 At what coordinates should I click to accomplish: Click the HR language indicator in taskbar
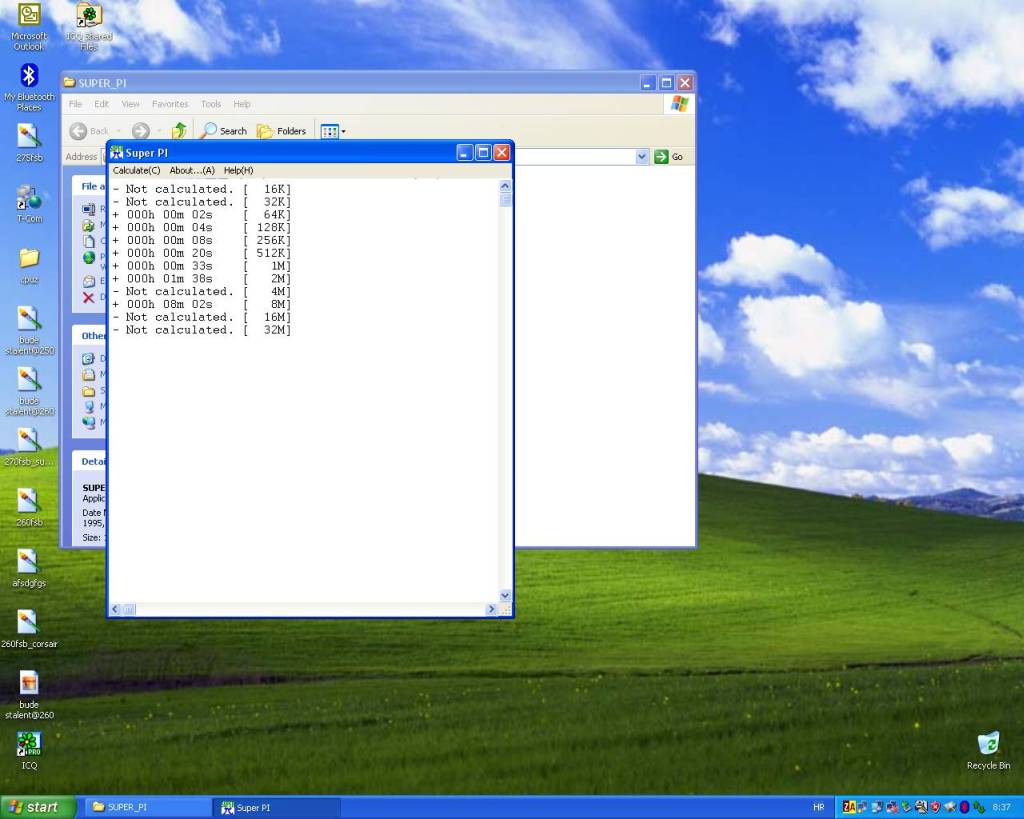pos(820,807)
